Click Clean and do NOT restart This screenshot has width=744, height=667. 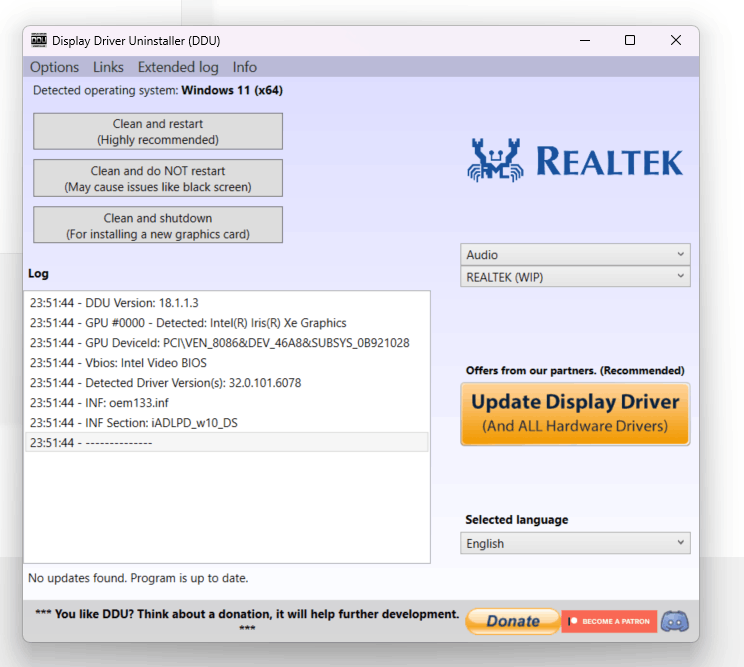coord(158,178)
